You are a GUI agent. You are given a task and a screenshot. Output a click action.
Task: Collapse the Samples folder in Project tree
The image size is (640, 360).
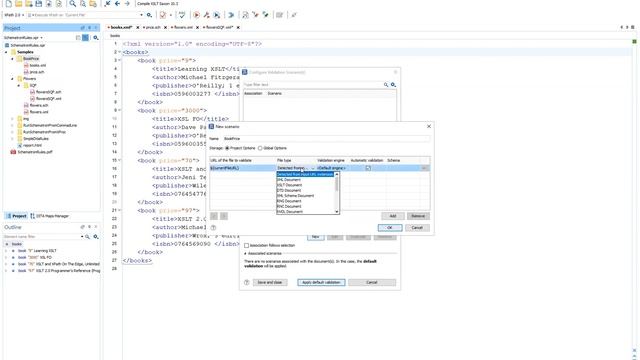coord(6,52)
